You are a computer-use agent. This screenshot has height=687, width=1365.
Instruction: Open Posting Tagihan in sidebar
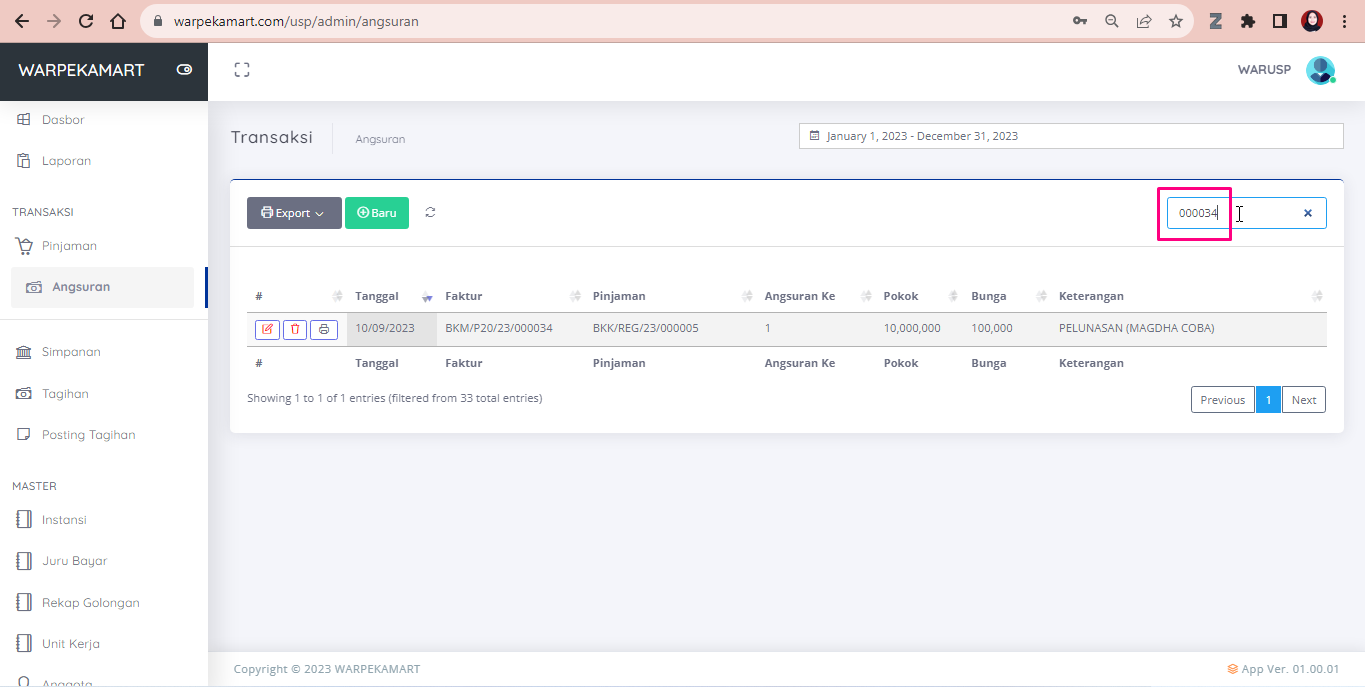click(88, 435)
